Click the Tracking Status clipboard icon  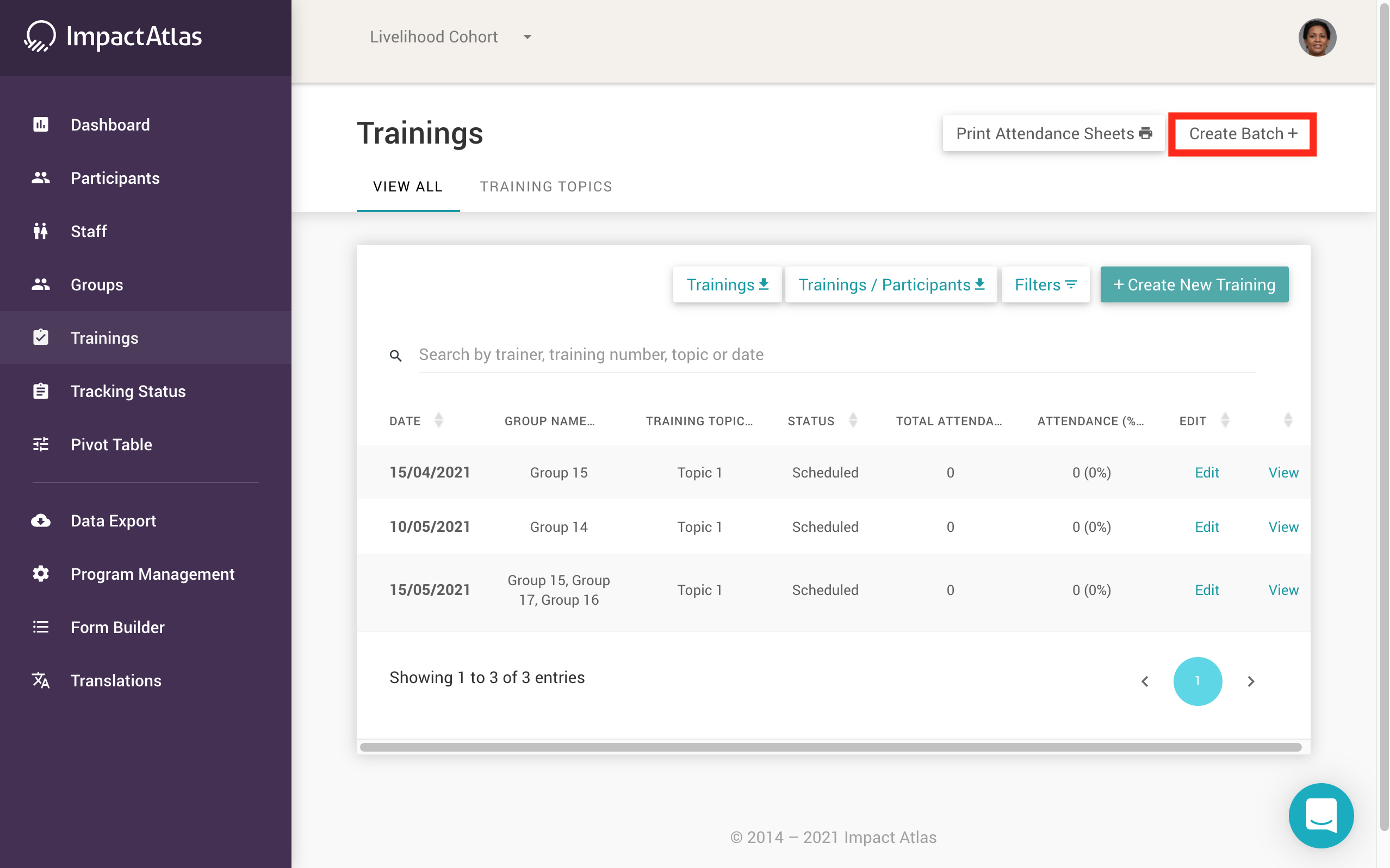pyautogui.click(x=41, y=391)
